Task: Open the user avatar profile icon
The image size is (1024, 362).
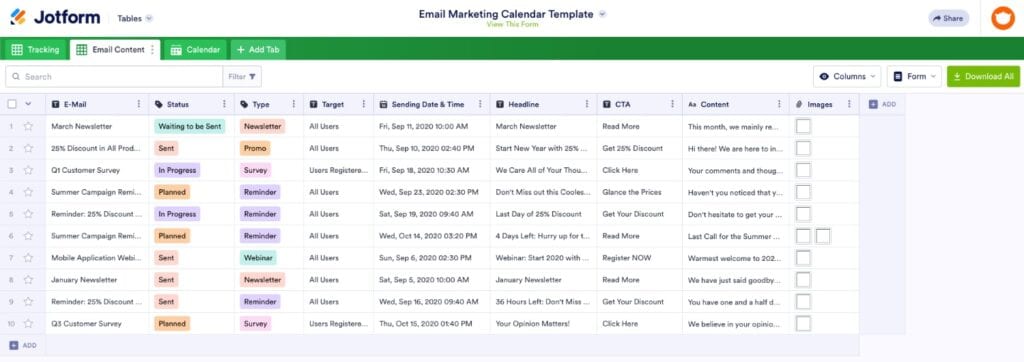Action: click(1002, 18)
